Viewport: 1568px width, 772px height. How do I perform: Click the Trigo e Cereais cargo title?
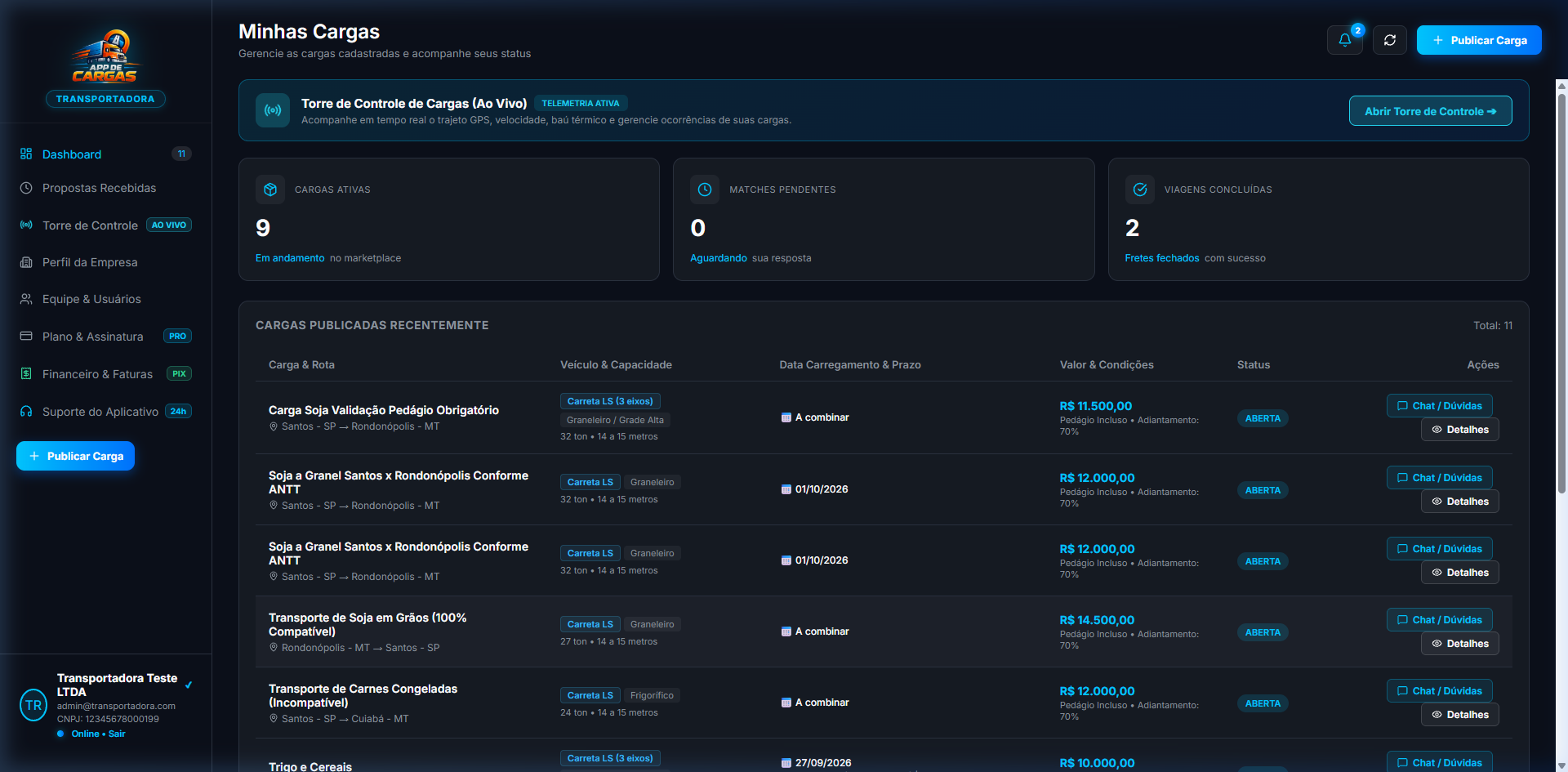(x=310, y=766)
